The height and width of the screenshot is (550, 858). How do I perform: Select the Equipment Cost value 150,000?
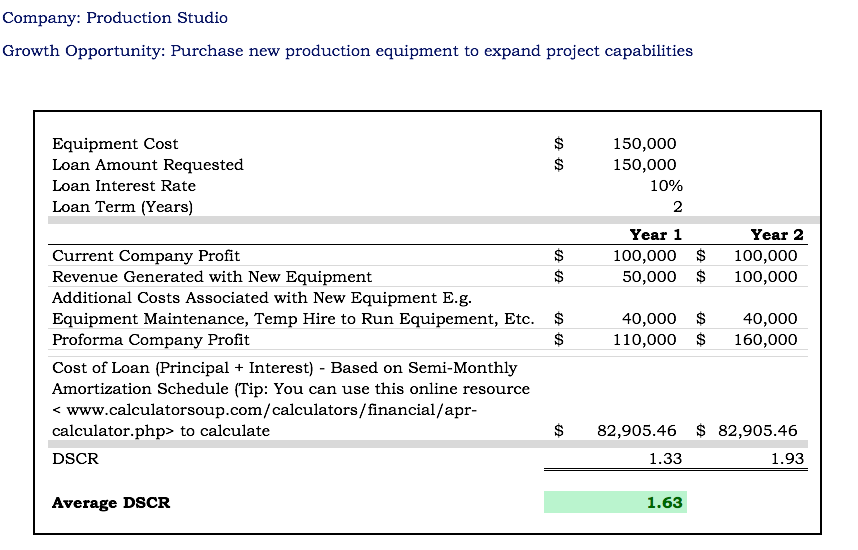[644, 143]
